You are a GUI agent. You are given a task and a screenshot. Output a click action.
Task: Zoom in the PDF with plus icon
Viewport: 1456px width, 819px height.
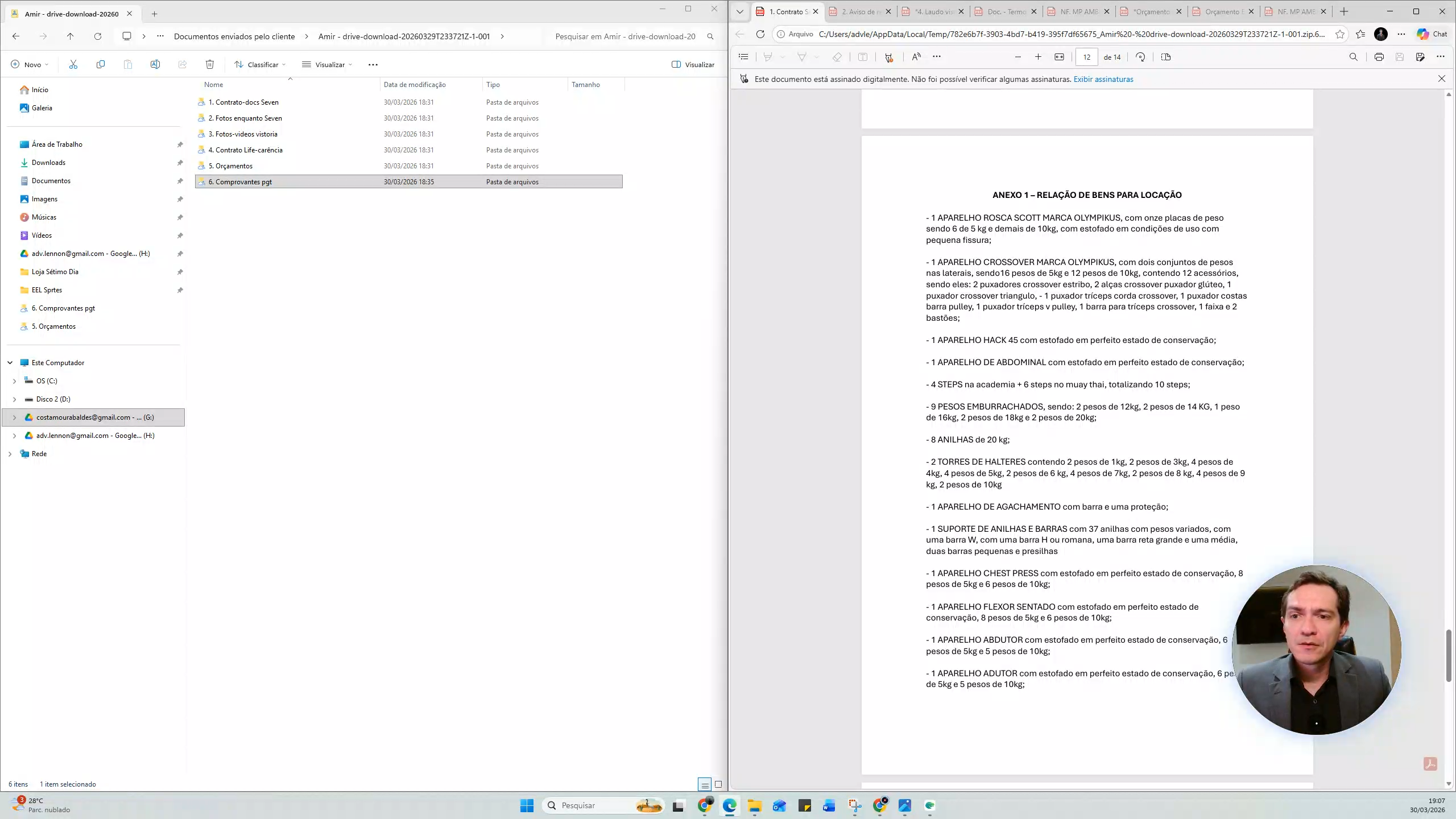click(1038, 57)
